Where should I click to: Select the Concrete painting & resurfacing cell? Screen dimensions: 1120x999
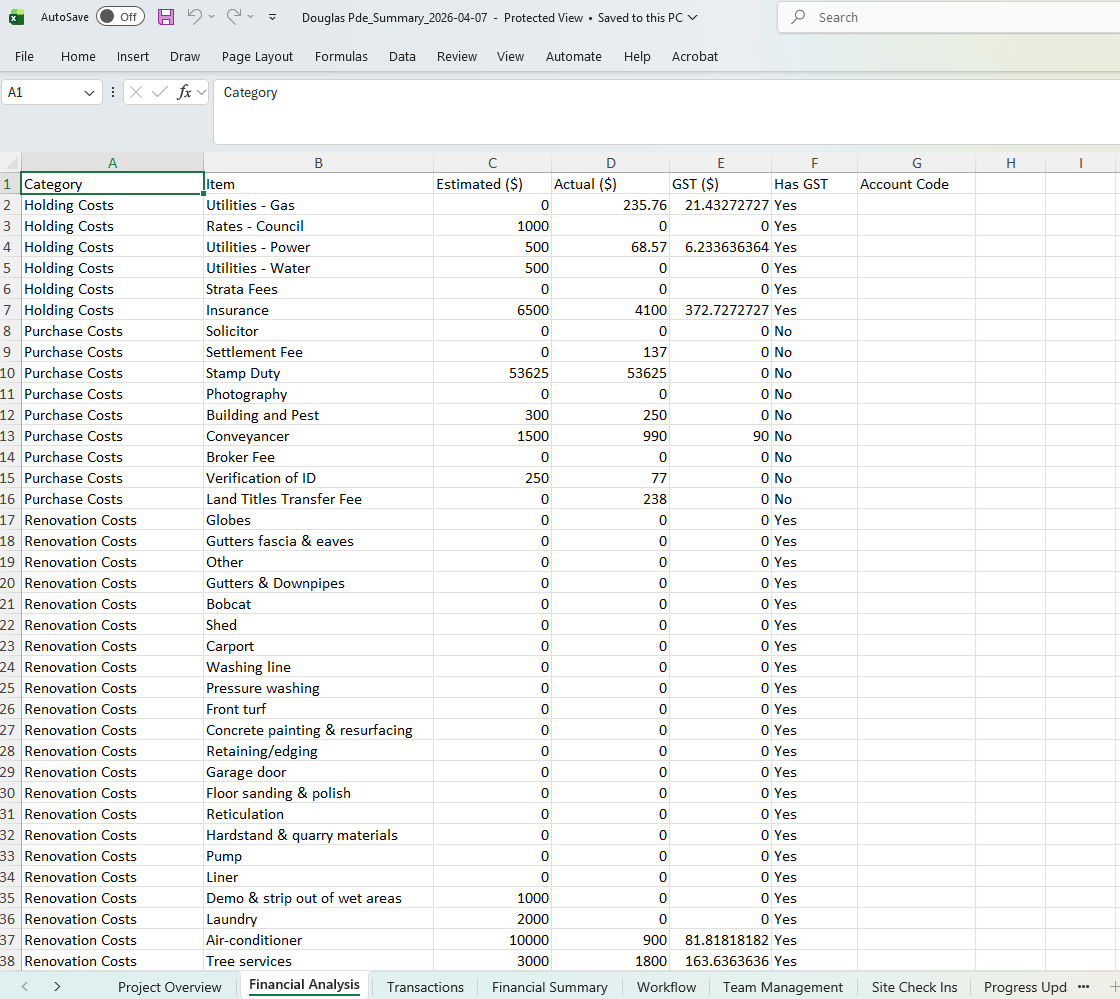click(x=319, y=731)
